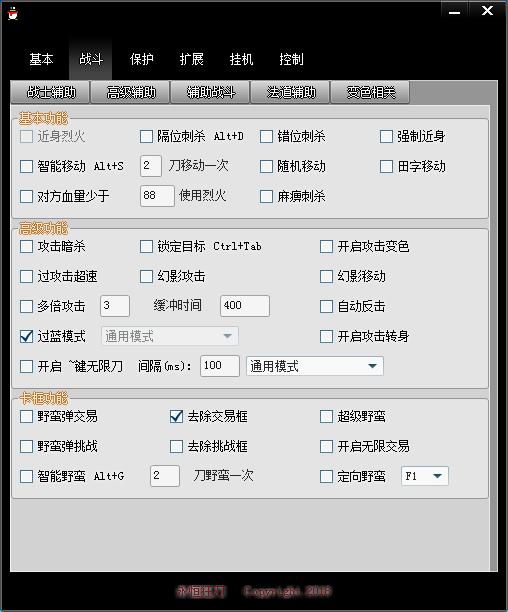
Task: Enable 攻击暗杀 checkbox
Action: point(27,247)
